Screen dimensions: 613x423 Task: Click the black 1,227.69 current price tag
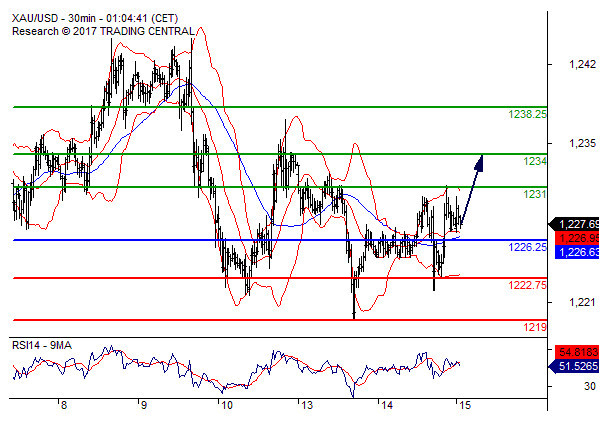574,224
